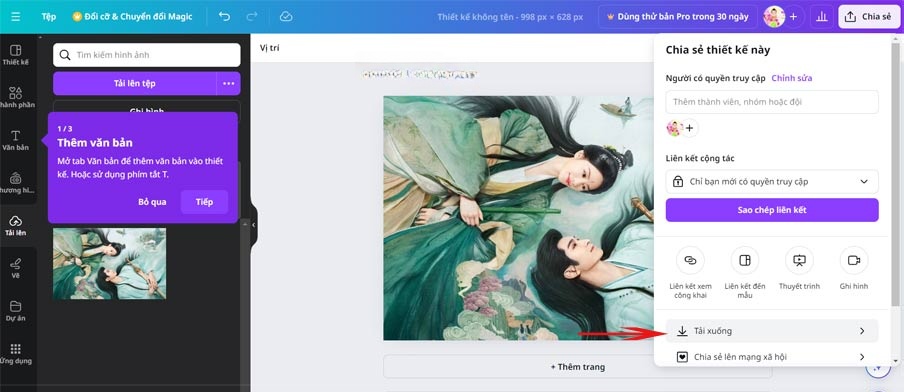Open the analytics chart icon
This screenshot has height=392, width=904.
[822, 17]
